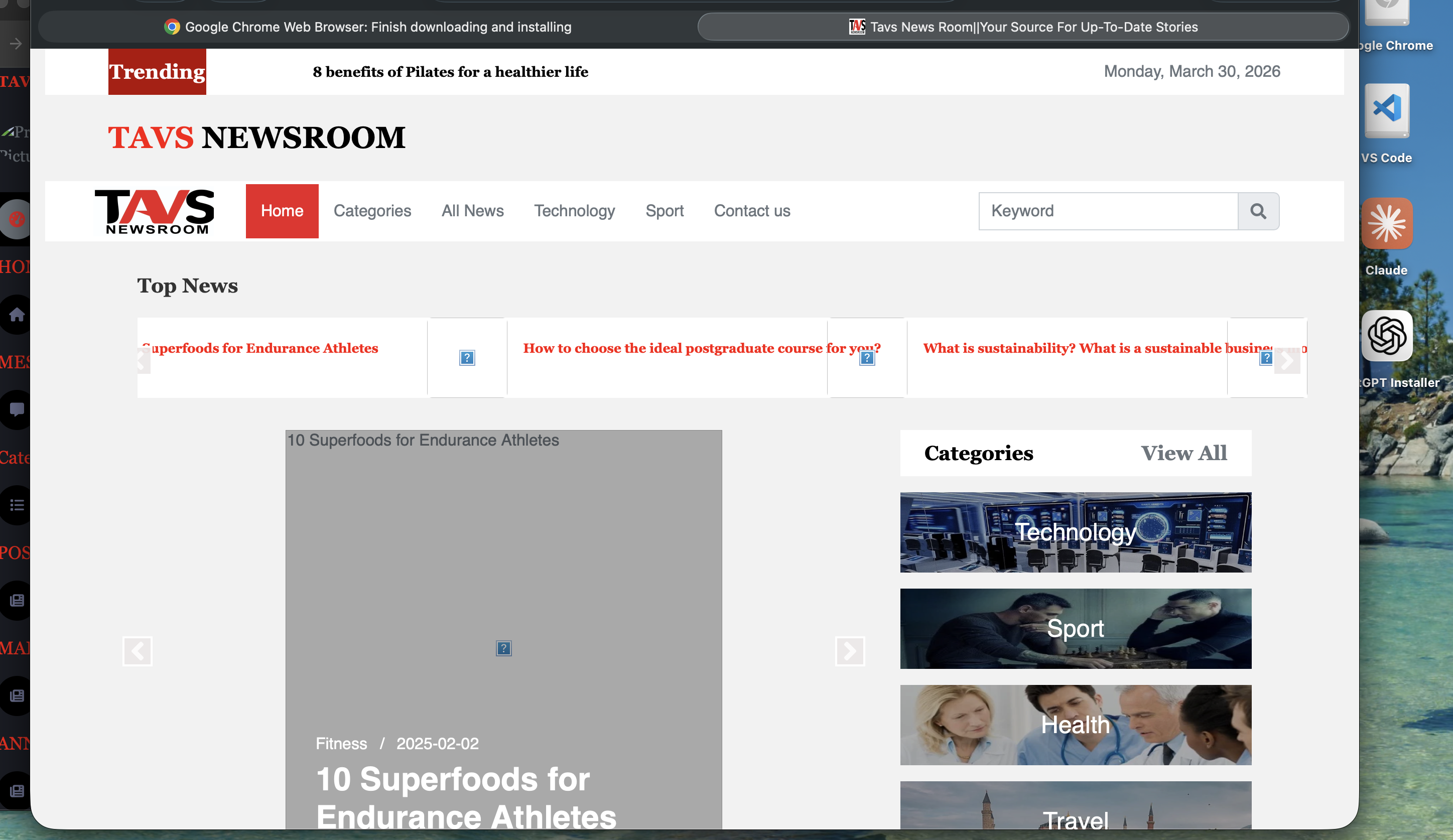Open Contact us from the navigation bar
Screen dimensions: 1453x840
pos(752,211)
